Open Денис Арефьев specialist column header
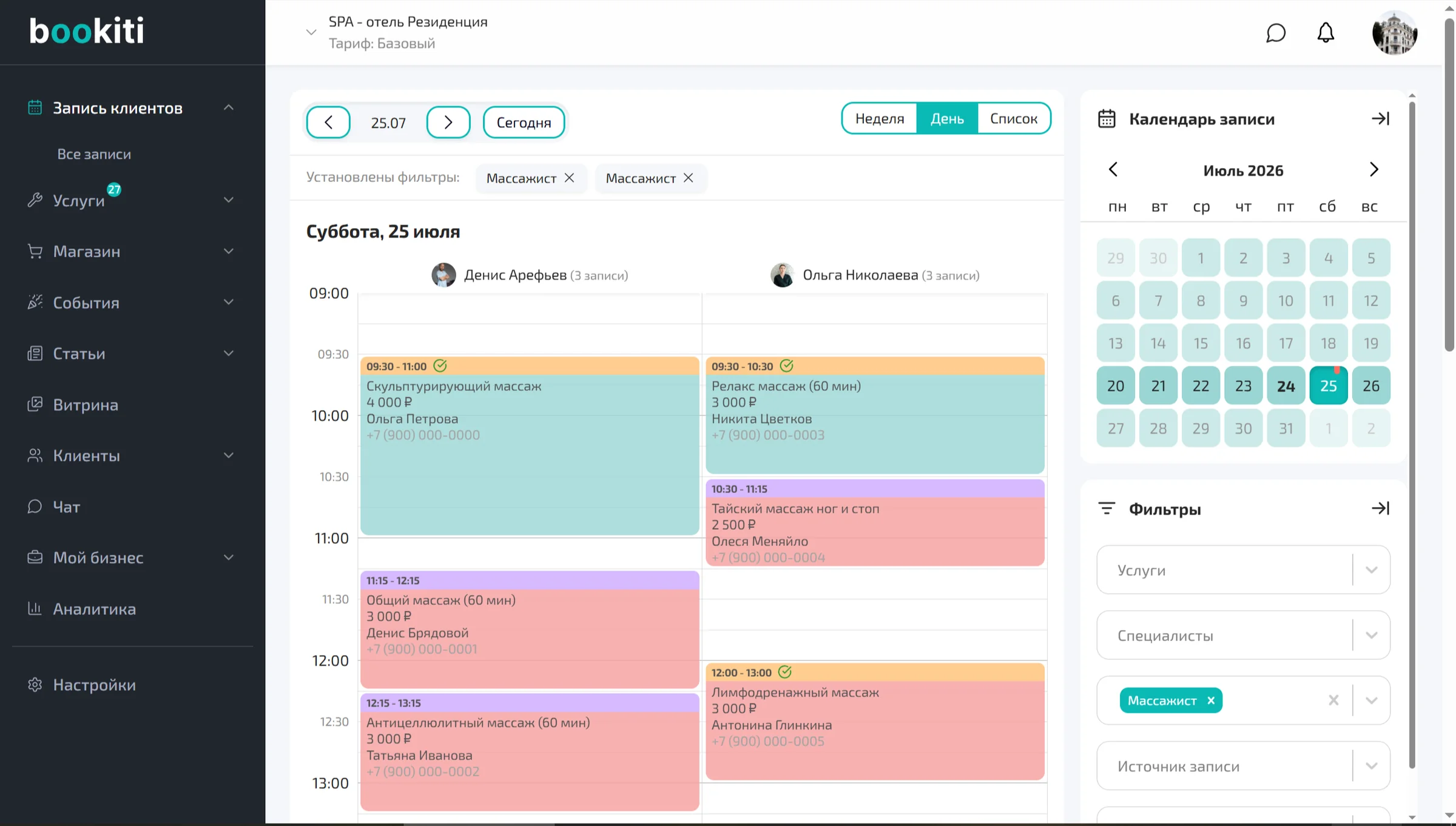 point(530,275)
